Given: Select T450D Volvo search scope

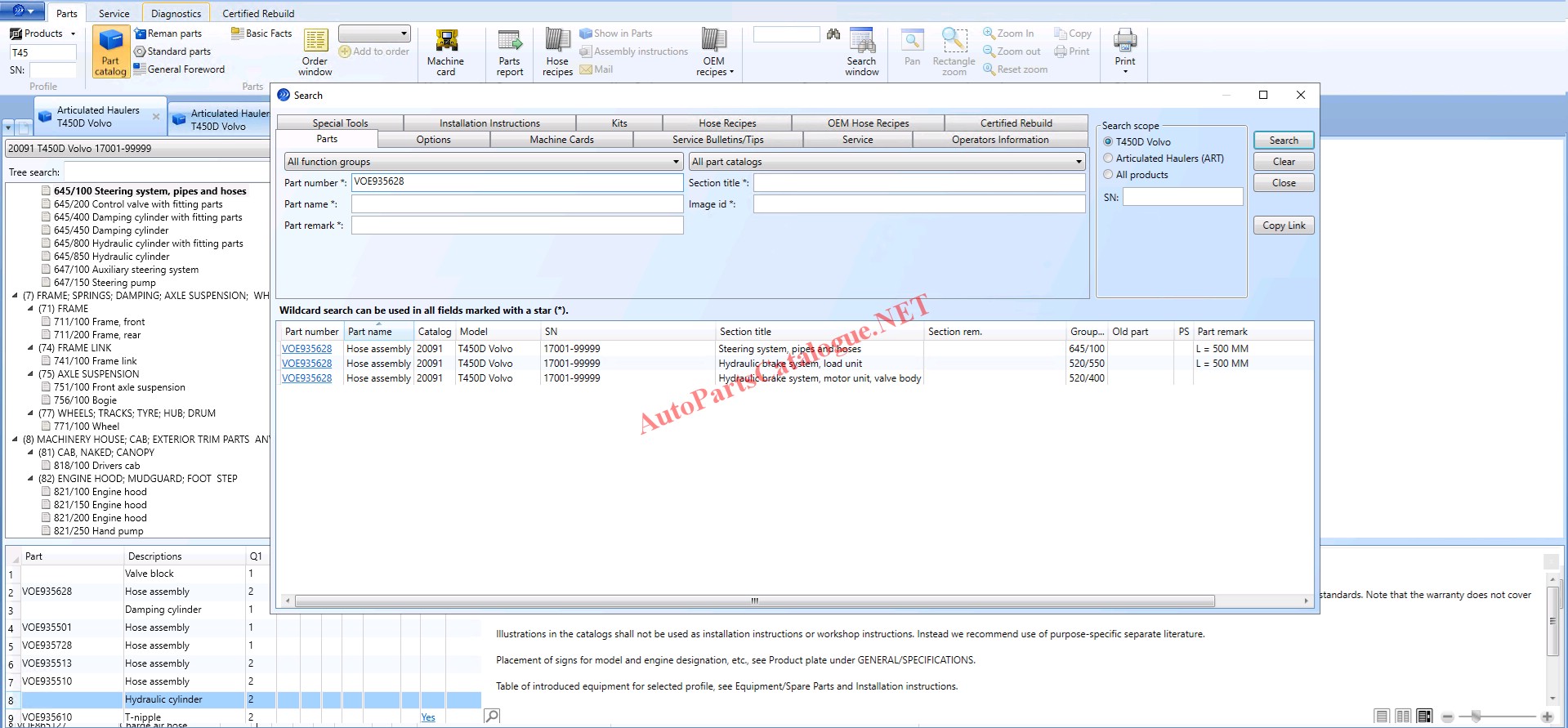Looking at the screenshot, I should pos(1108,142).
